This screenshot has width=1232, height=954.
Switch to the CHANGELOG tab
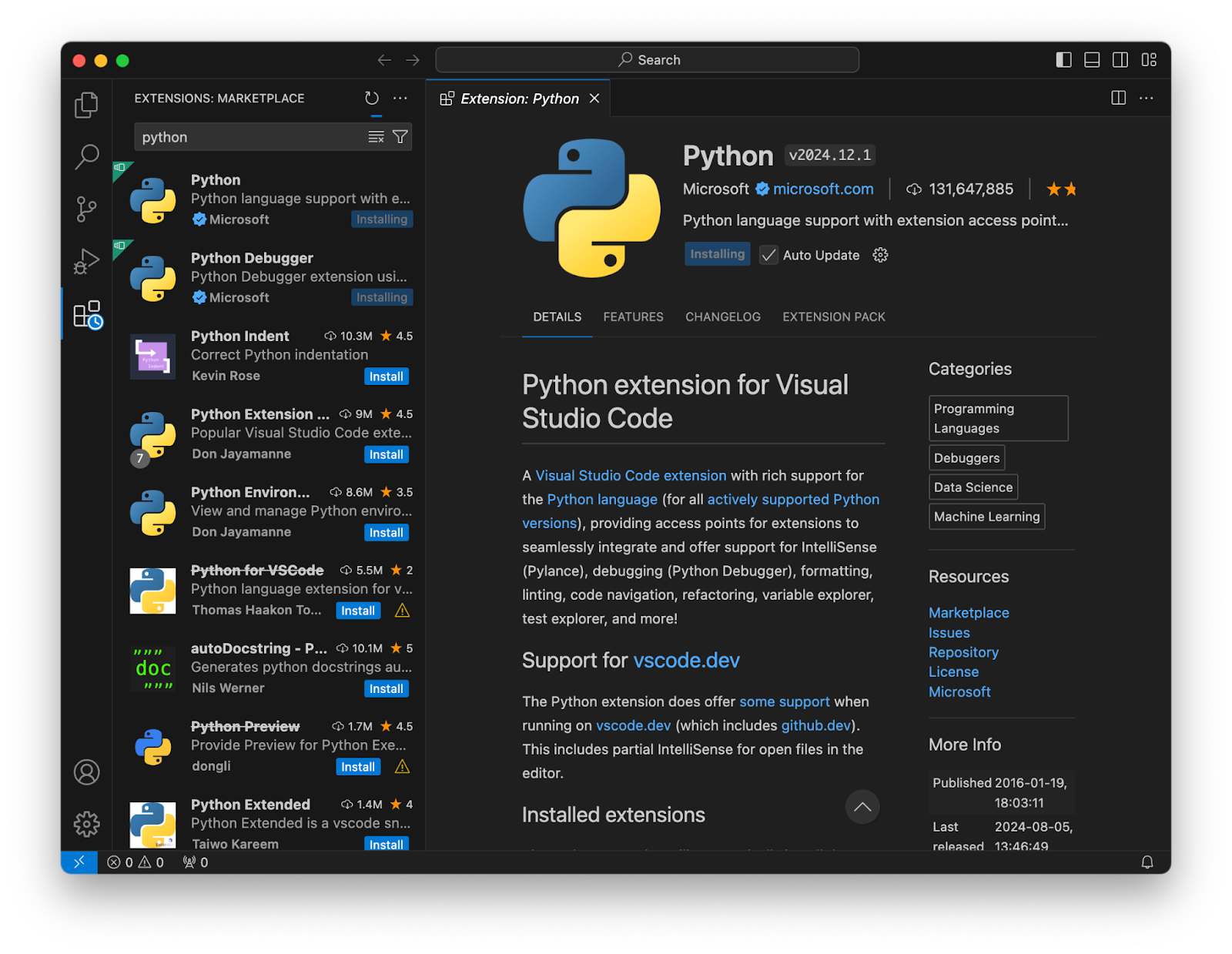723,316
